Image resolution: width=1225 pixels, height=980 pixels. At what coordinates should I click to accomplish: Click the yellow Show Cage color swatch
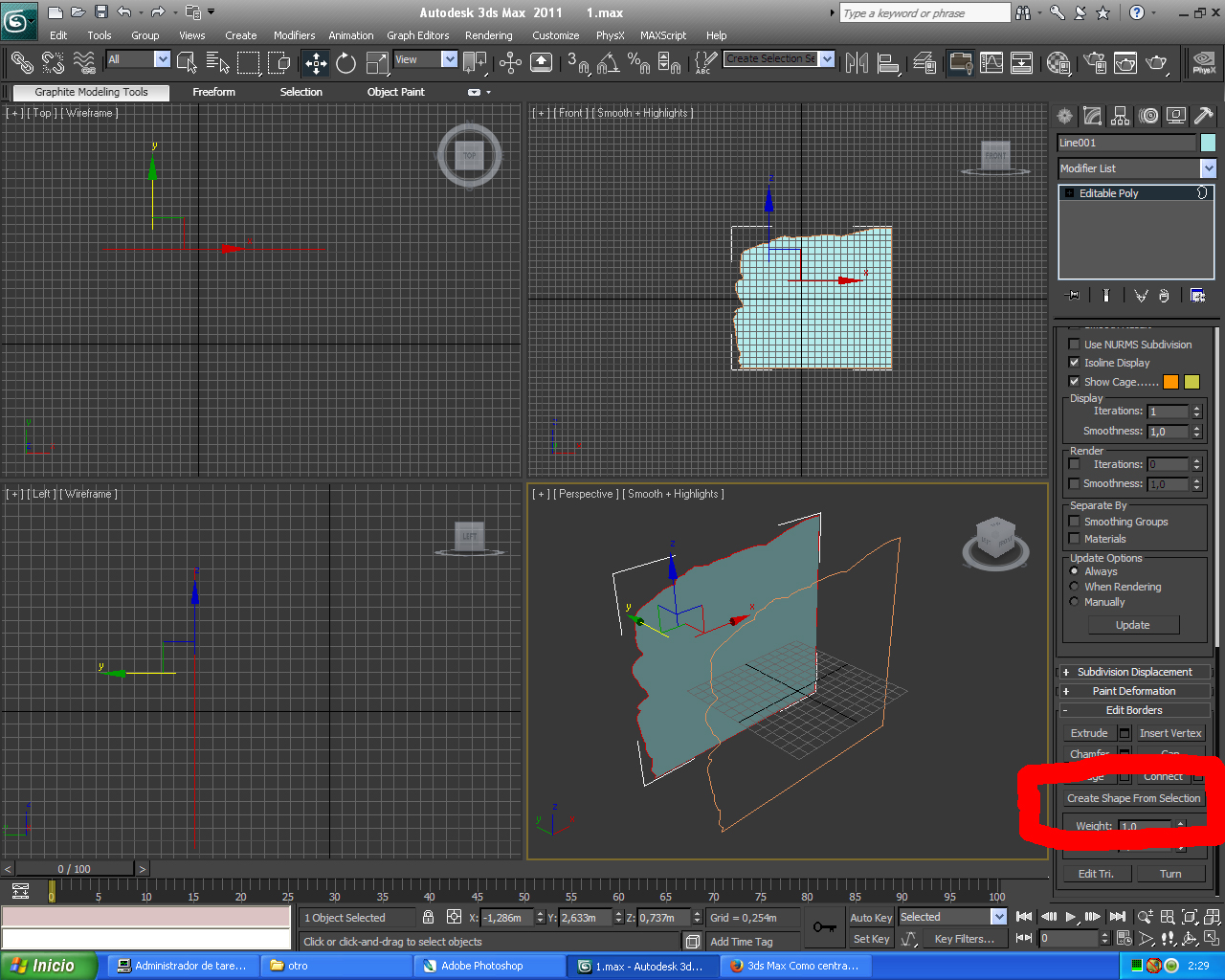pyautogui.click(x=1192, y=382)
